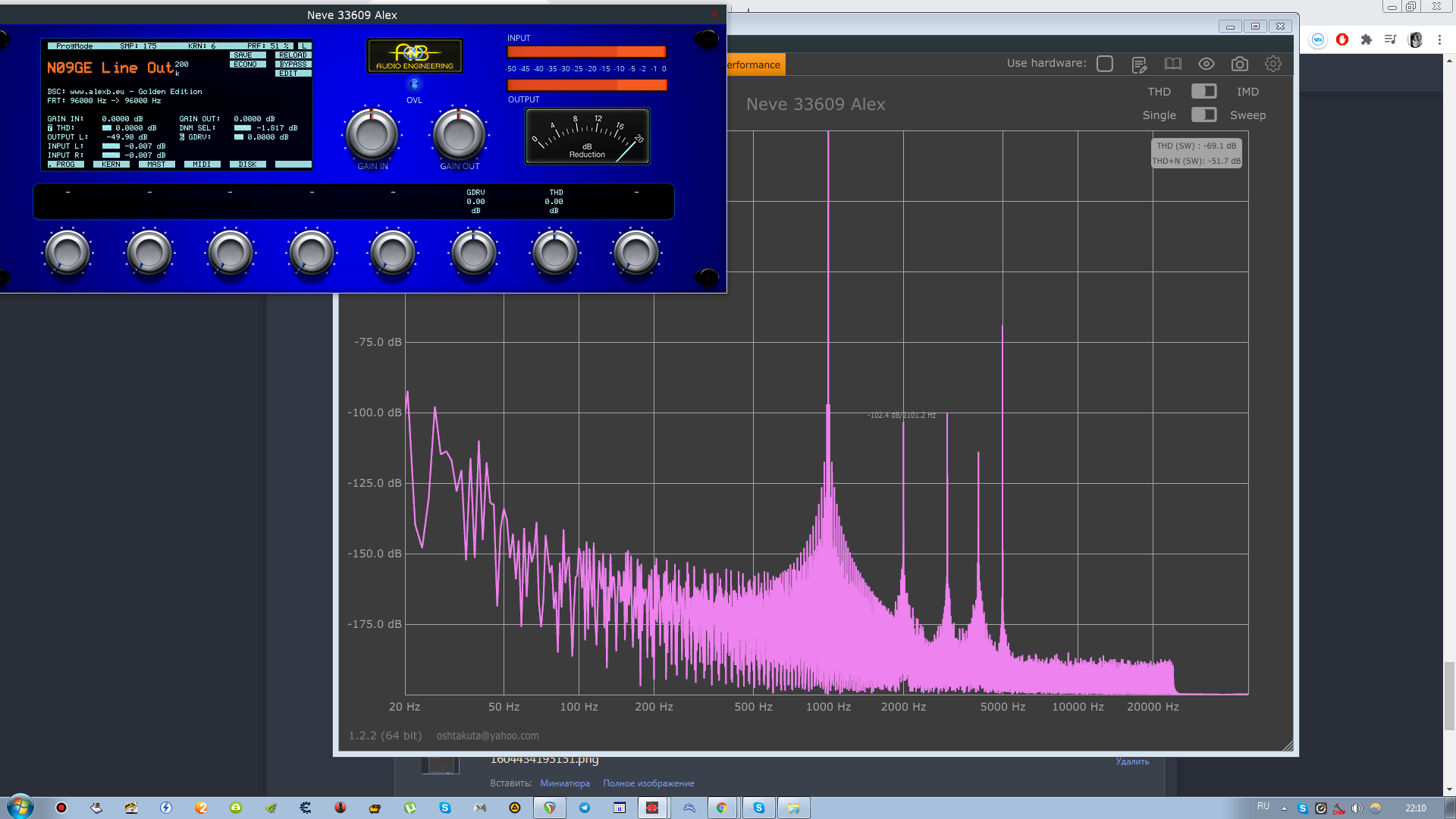Screen dimensions: 1456x819
Task: Open the Windows Start button
Action: 20,807
